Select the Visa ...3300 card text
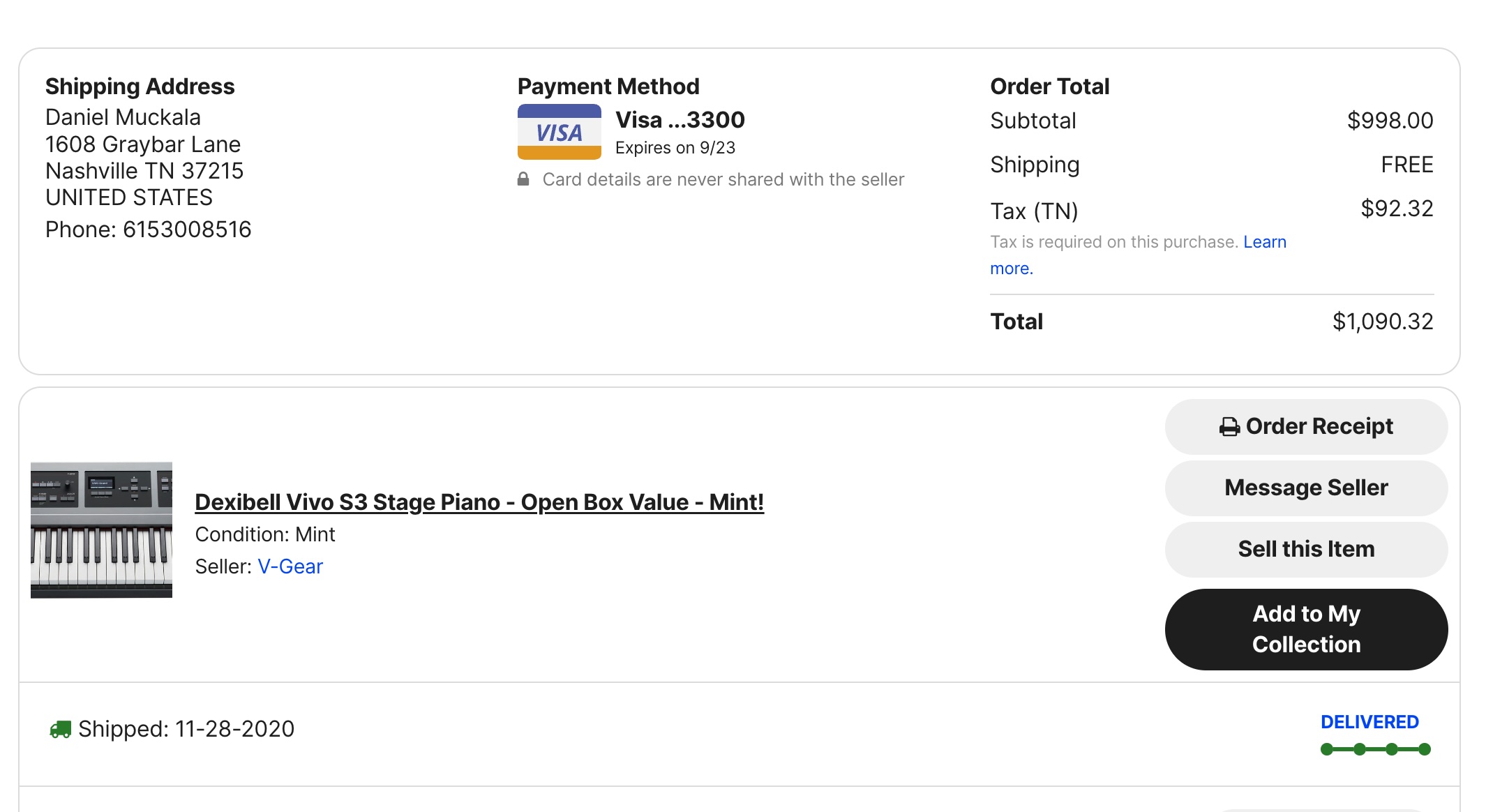 click(x=680, y=120)
